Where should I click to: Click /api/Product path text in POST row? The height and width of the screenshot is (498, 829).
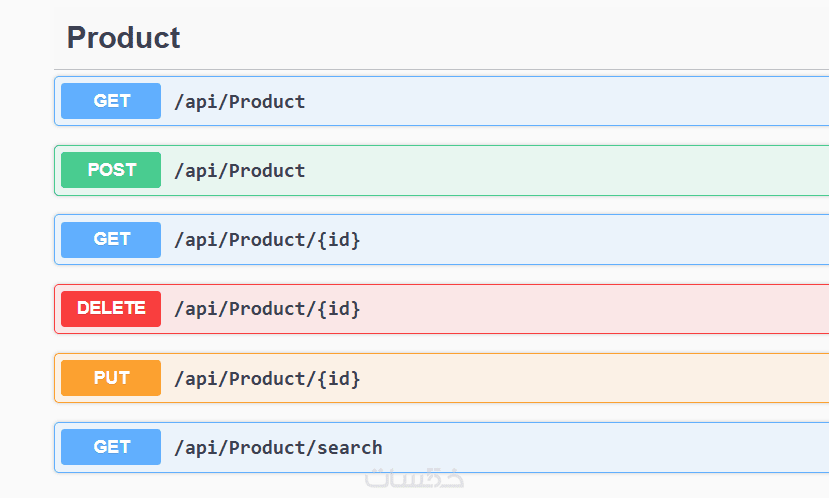pyautogui.click(x=240, y=170)
